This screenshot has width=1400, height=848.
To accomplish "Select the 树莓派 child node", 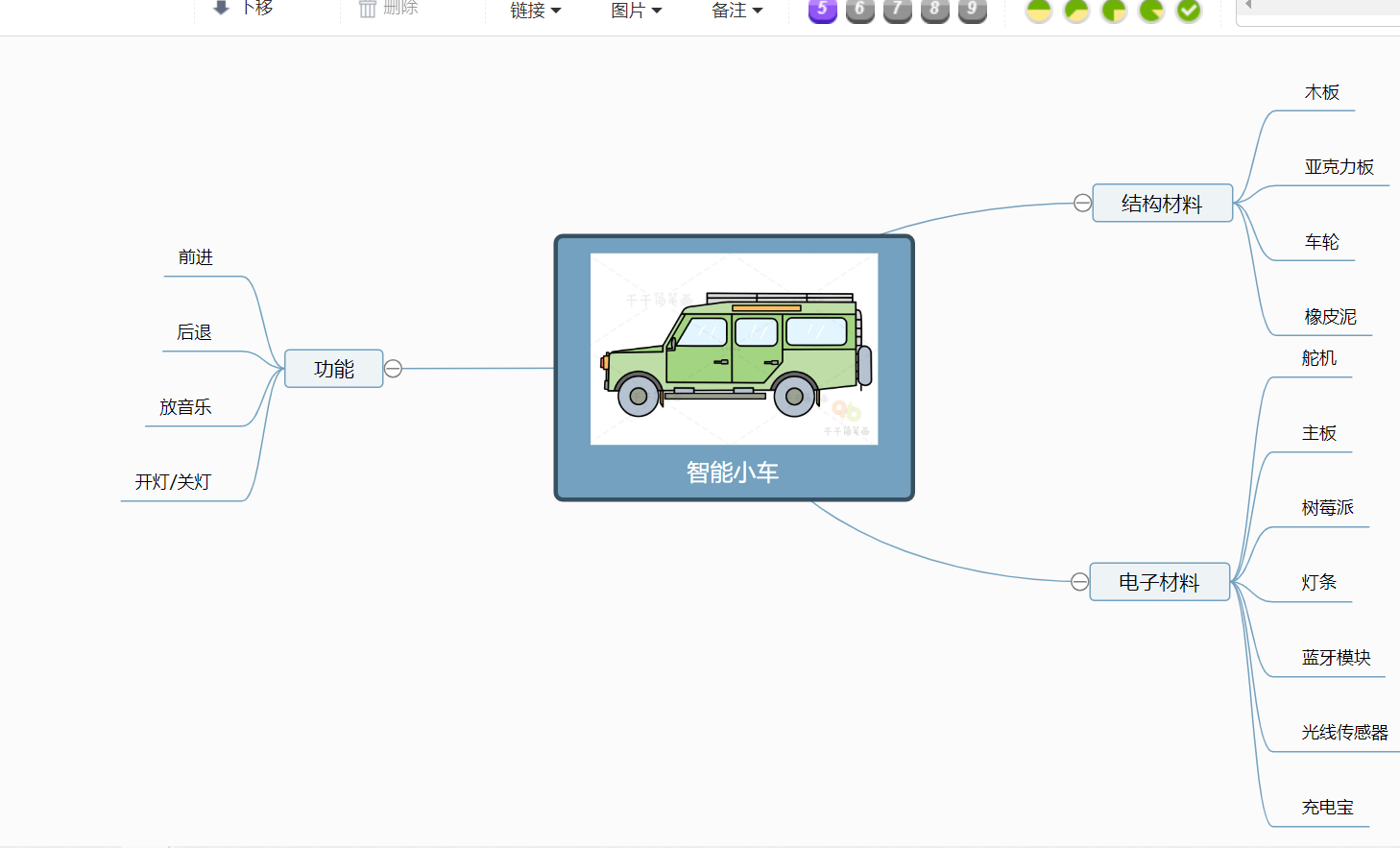I will (1328, 508).
